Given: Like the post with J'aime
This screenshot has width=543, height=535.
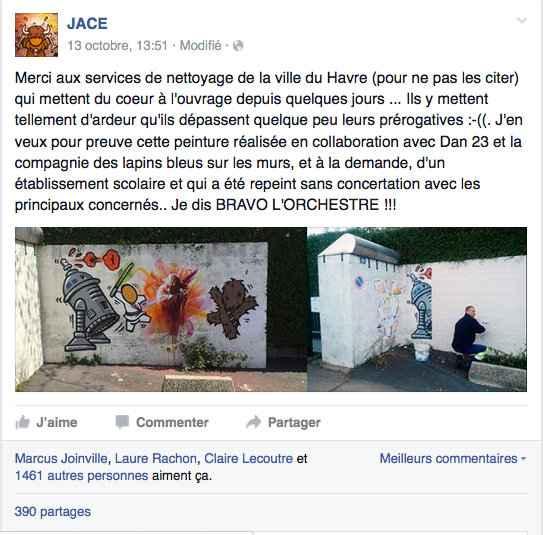Looking at the screenshot, I should coord(47,422).
